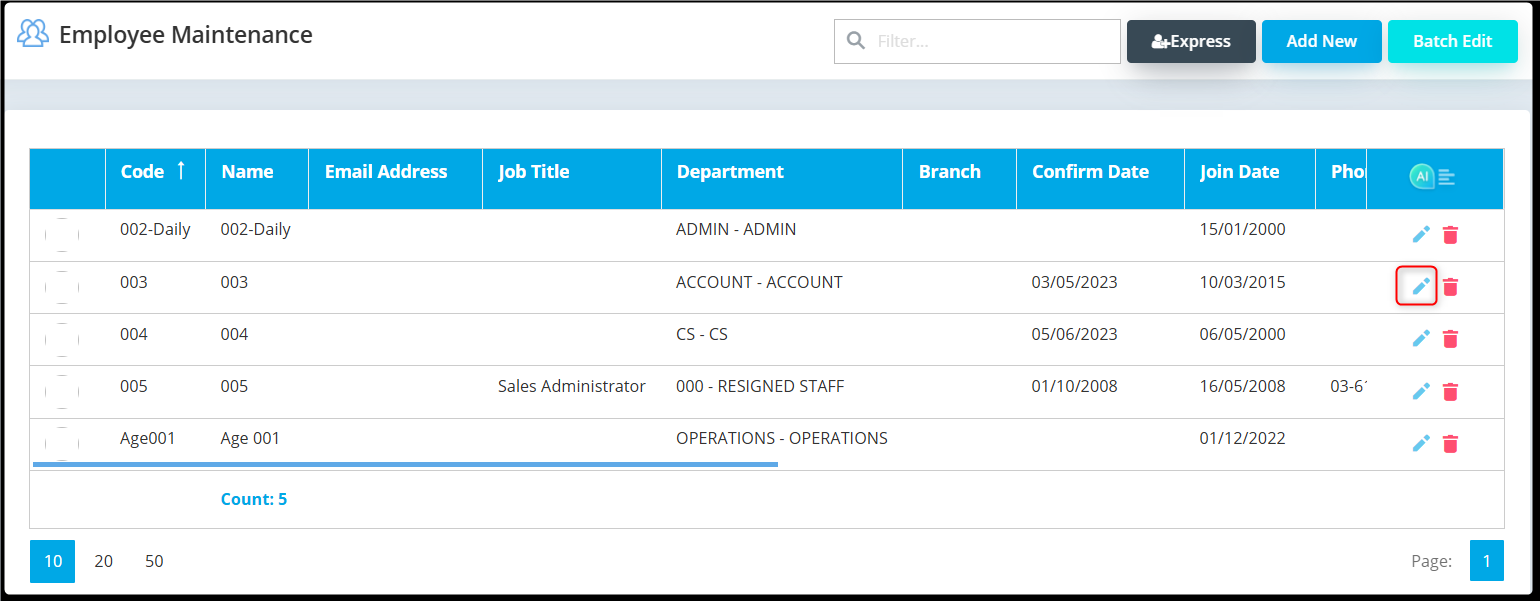This screenshot has width=1540, height=601.
Task: Click the Employee Maintenance people icon
Action: point(33,34)
